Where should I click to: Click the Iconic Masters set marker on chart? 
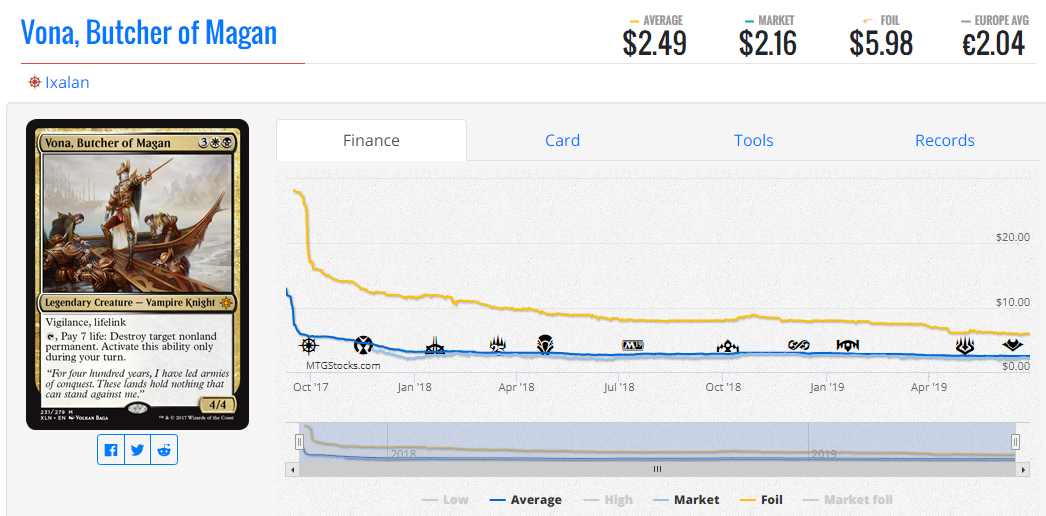(363, 345)
